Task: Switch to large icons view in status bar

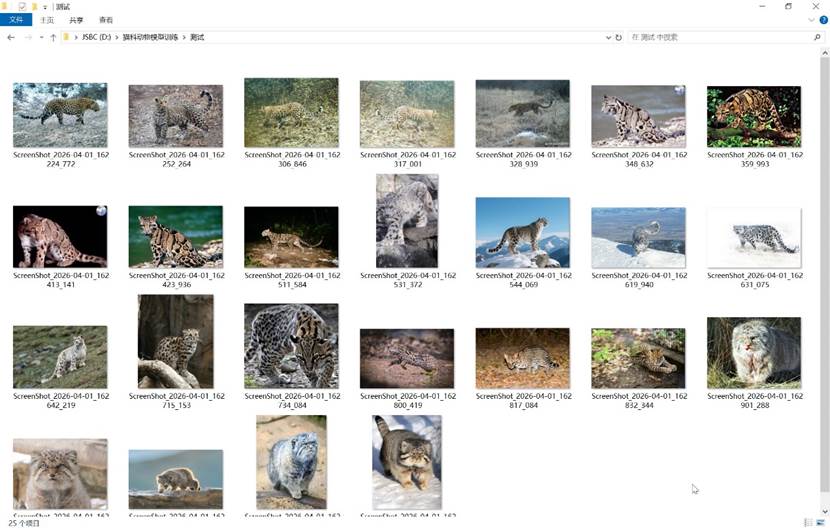Action: point(822,523)
